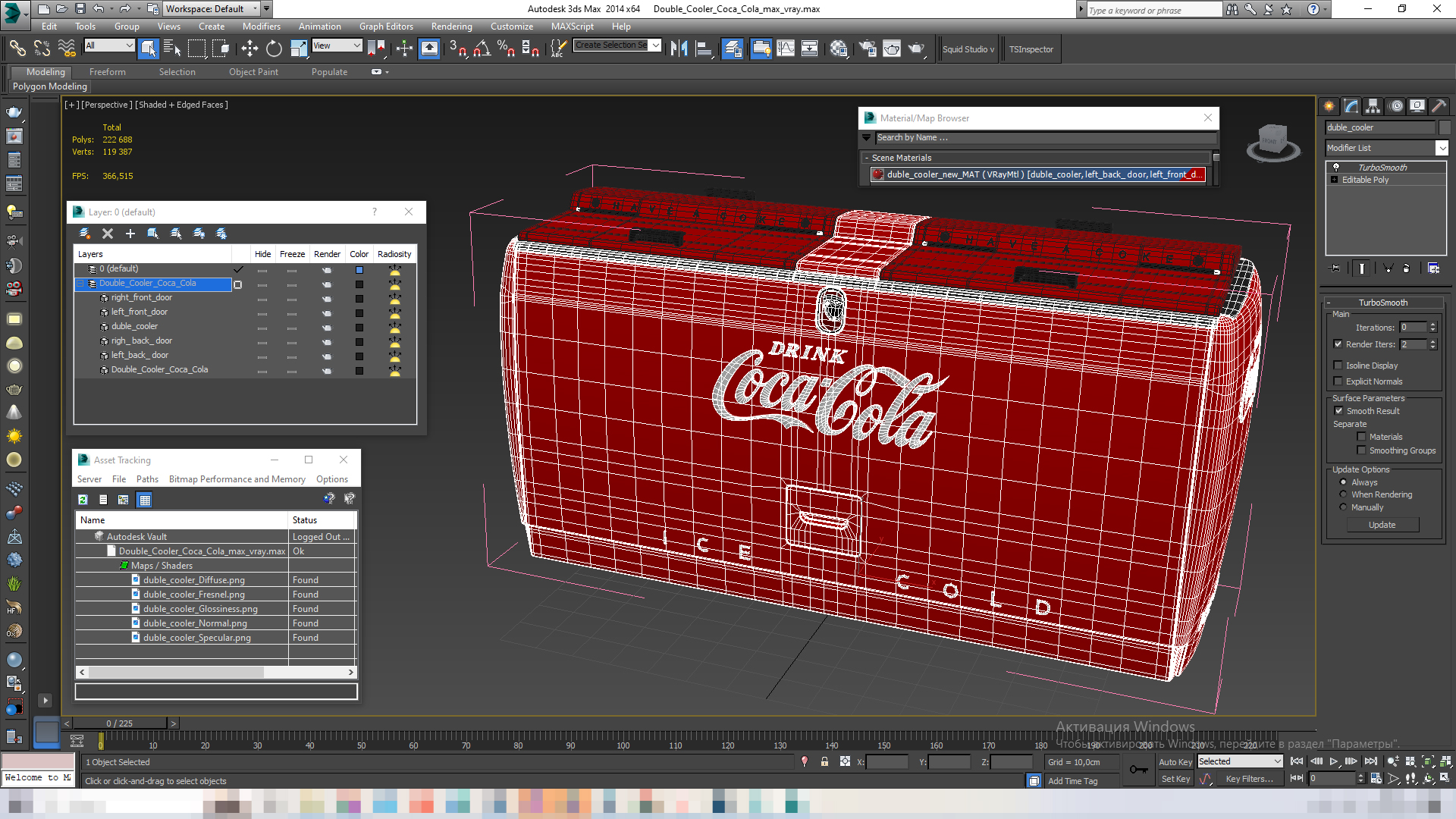This screenshot has width=1456, height=819.
Task: Click Add Selected Objects plus in Layer dialog
Action: 130,234
